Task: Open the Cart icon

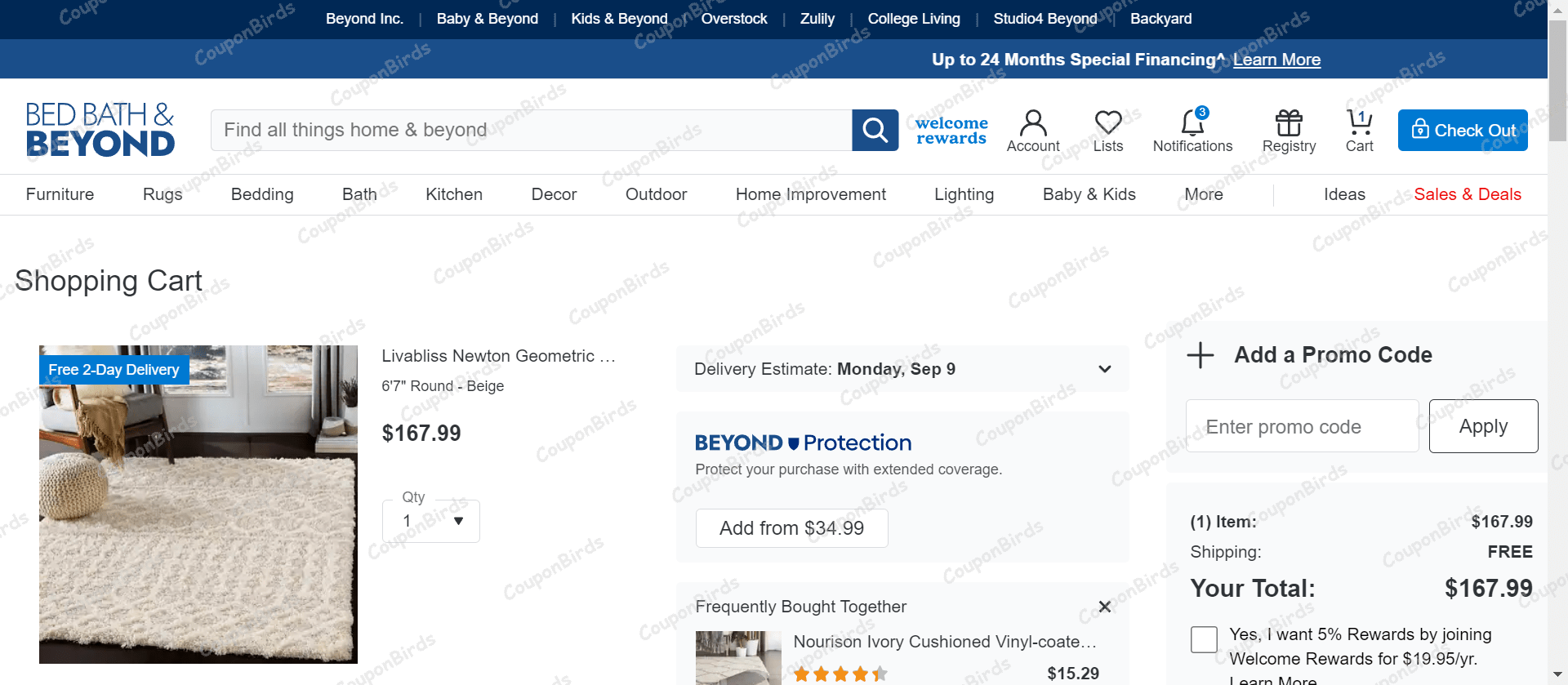Action: pyautogui.click(x=1359, y=131)
